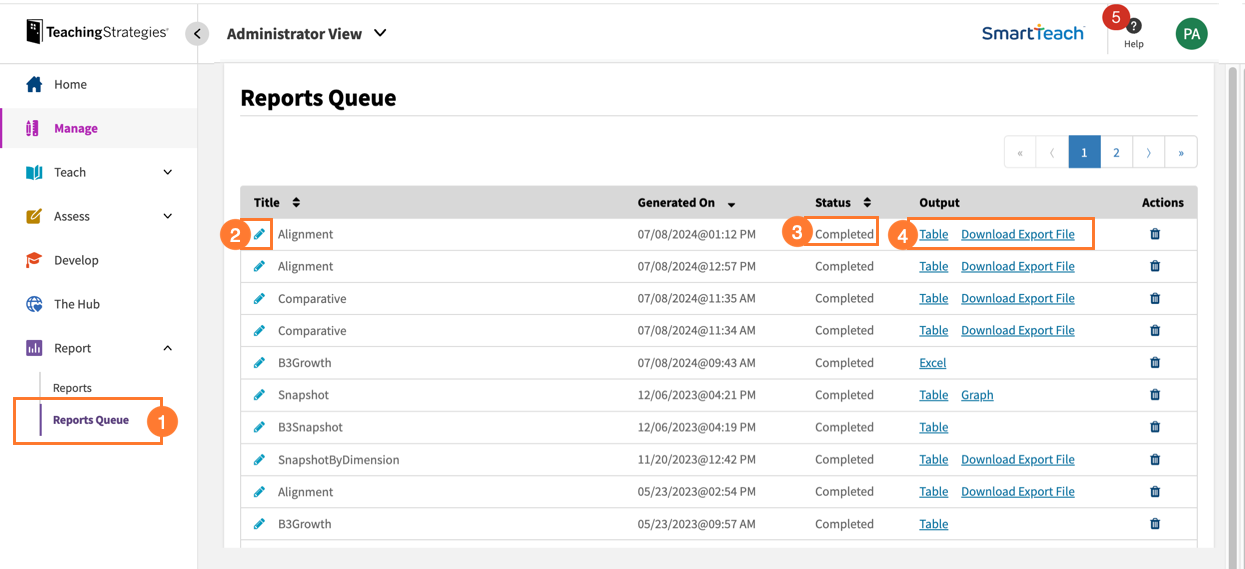
Task: Sort reports by the Title column
Action: [296, 203]
